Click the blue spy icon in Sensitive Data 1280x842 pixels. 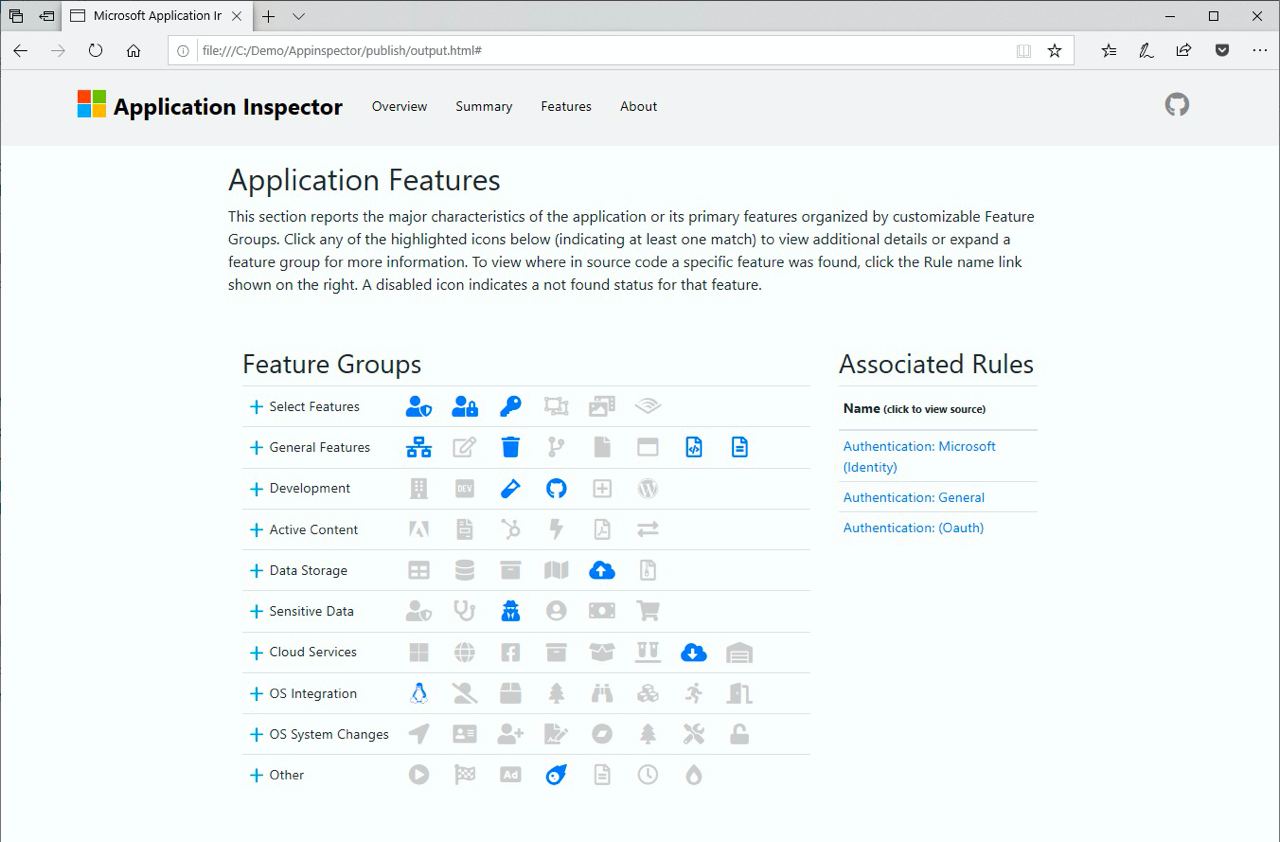[x=510, y=611]
